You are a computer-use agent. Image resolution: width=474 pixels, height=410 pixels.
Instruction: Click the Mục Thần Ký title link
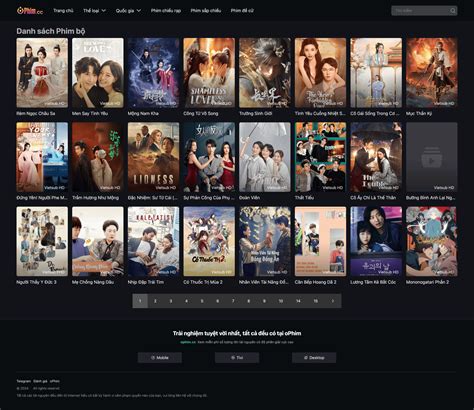[x=419, y=113]
